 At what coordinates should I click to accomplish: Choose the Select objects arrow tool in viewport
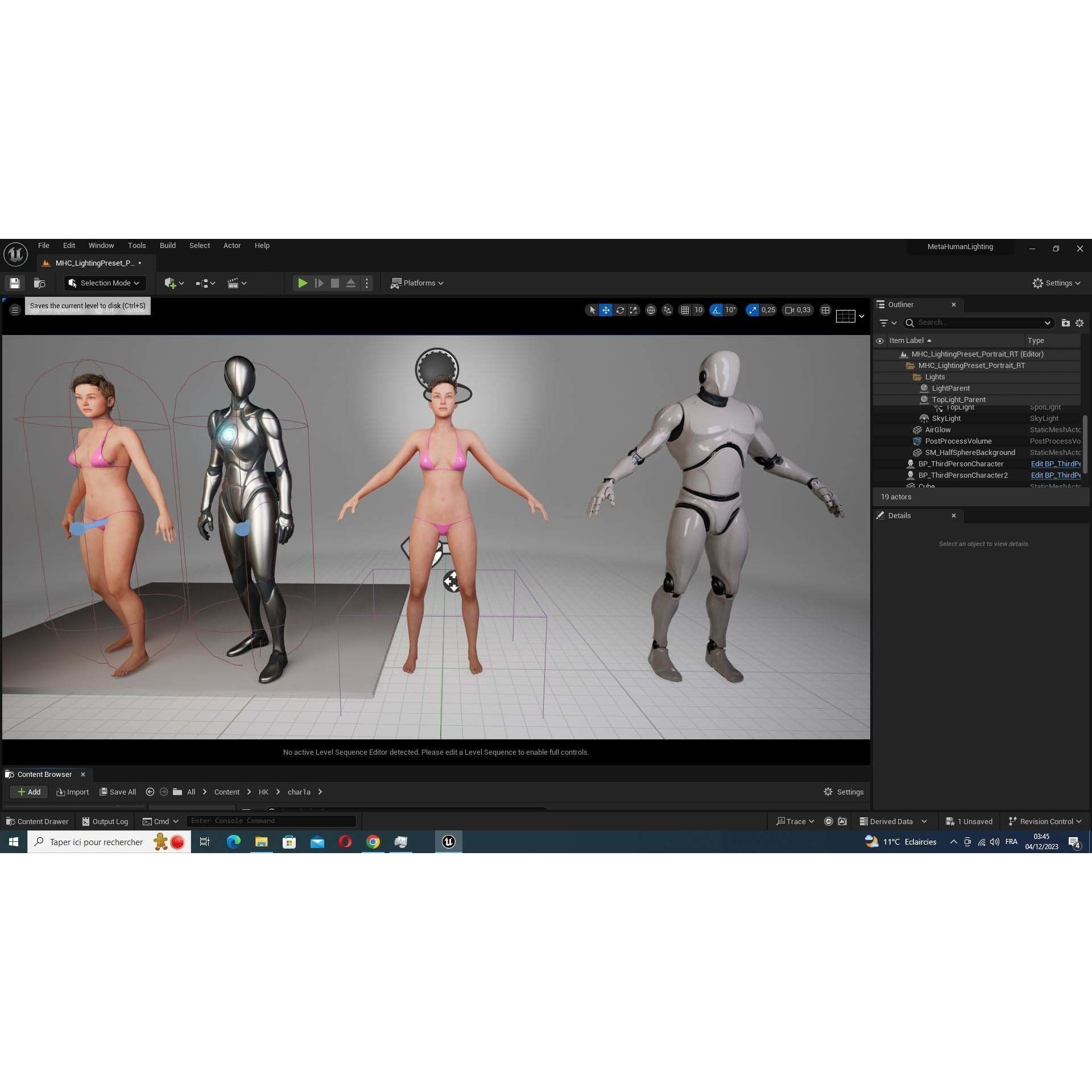pyautogui.click(x=592, y=310)
